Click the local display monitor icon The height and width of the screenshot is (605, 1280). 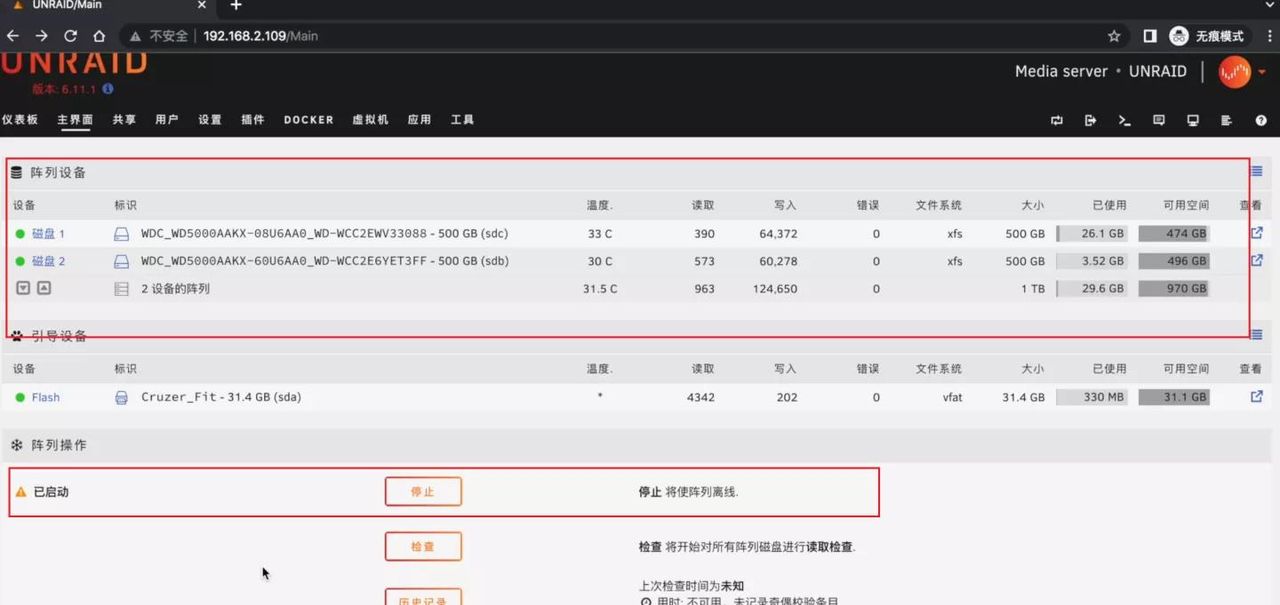1192,120
